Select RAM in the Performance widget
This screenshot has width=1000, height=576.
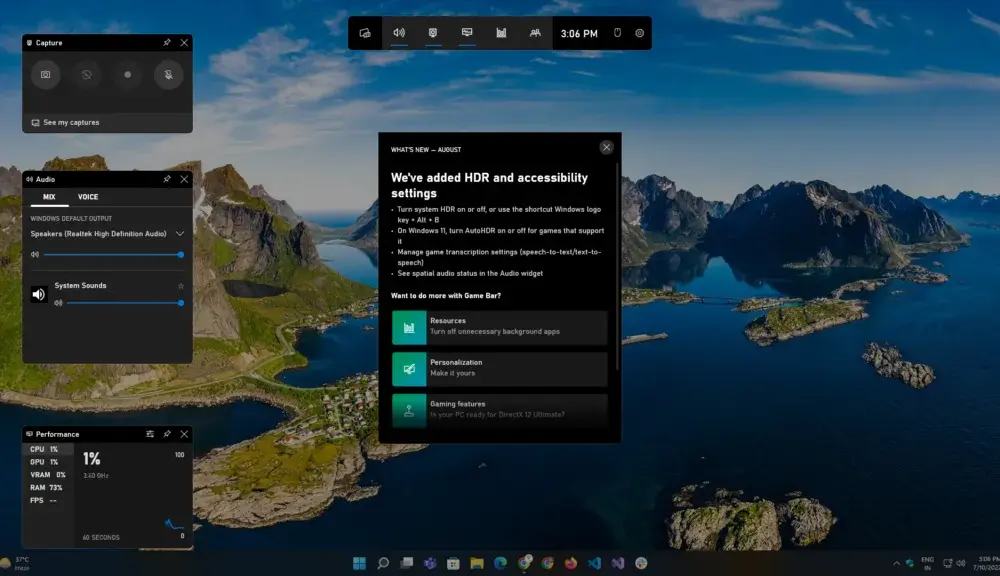click(48, 487)
